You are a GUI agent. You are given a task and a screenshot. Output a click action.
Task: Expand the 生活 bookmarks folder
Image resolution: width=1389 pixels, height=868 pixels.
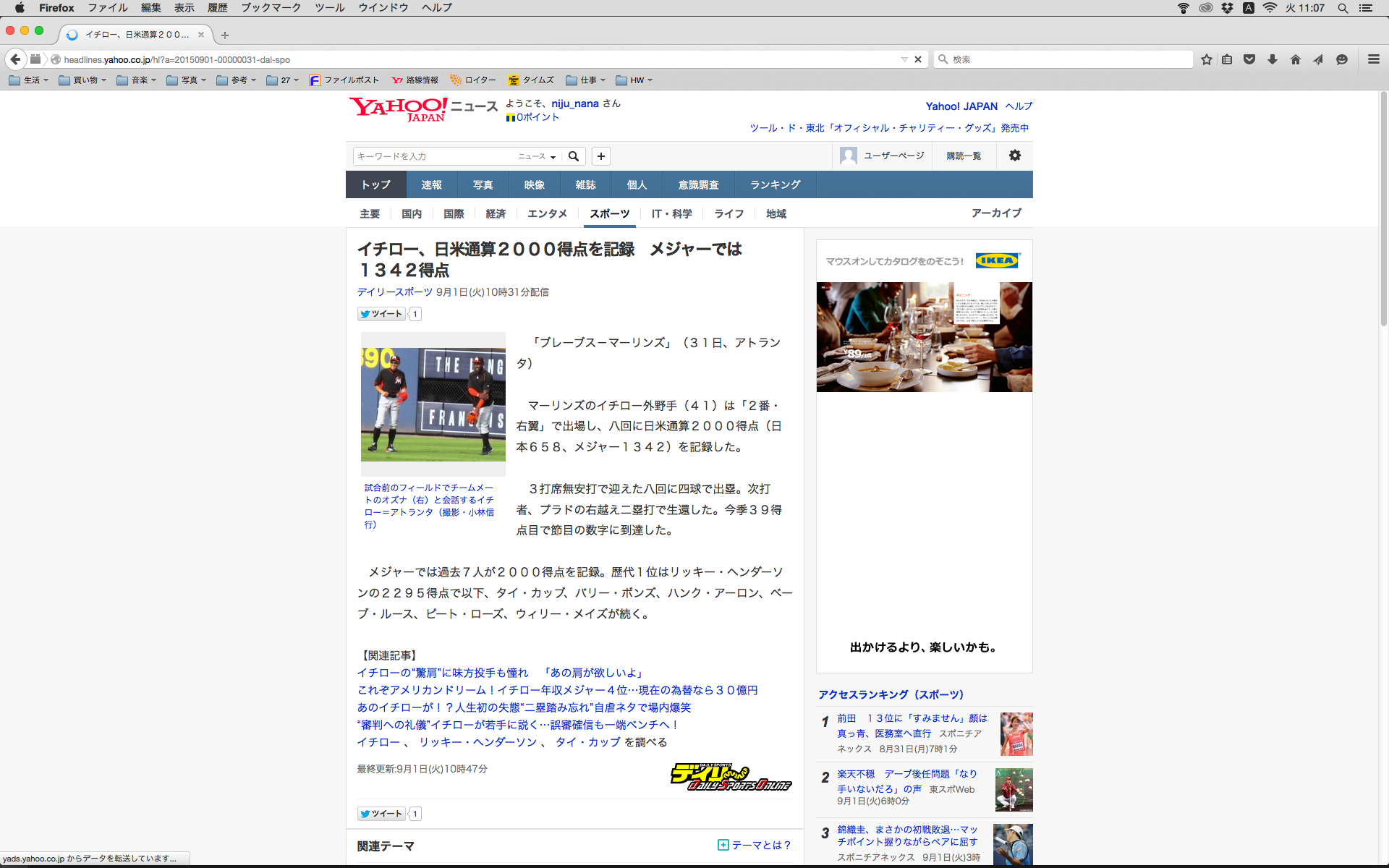coord(29,80)
